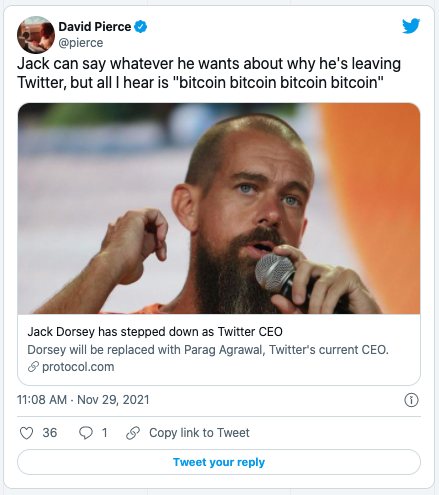The height and width of the screenshot is (495, 439).
Task: Open the @pierce handle link
Action: click(81, 43)
